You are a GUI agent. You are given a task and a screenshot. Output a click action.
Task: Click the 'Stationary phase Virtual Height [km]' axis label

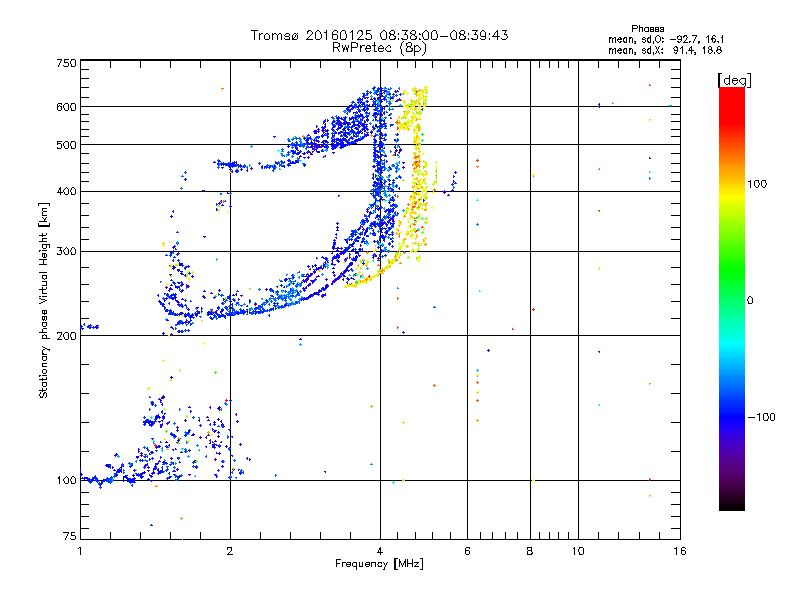click(43, 300)
